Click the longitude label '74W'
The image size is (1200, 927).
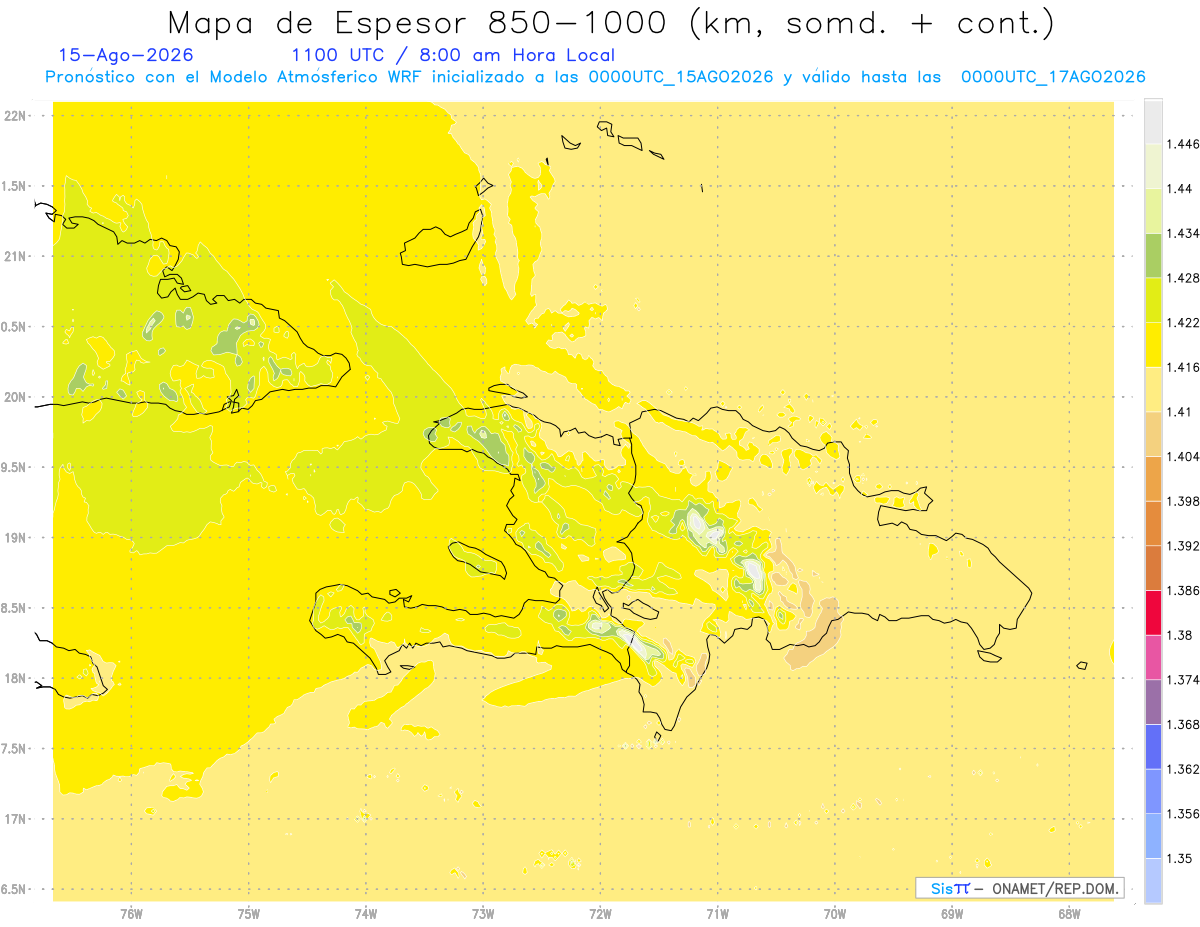pos(365,914)
